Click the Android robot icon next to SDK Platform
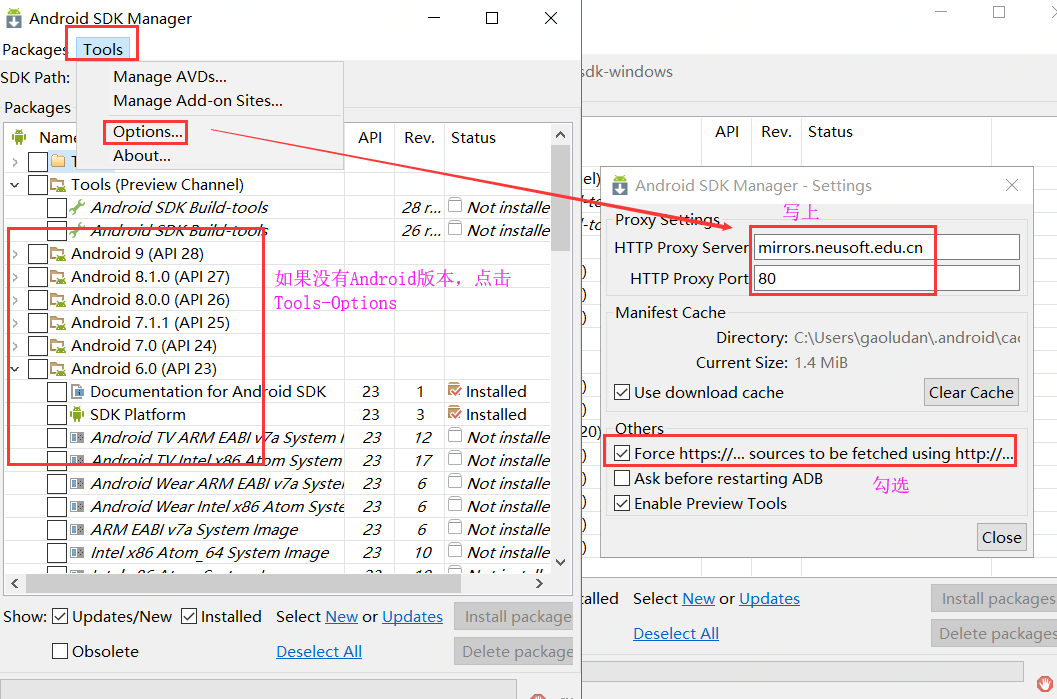The image size is (1057, 699). 76,414
